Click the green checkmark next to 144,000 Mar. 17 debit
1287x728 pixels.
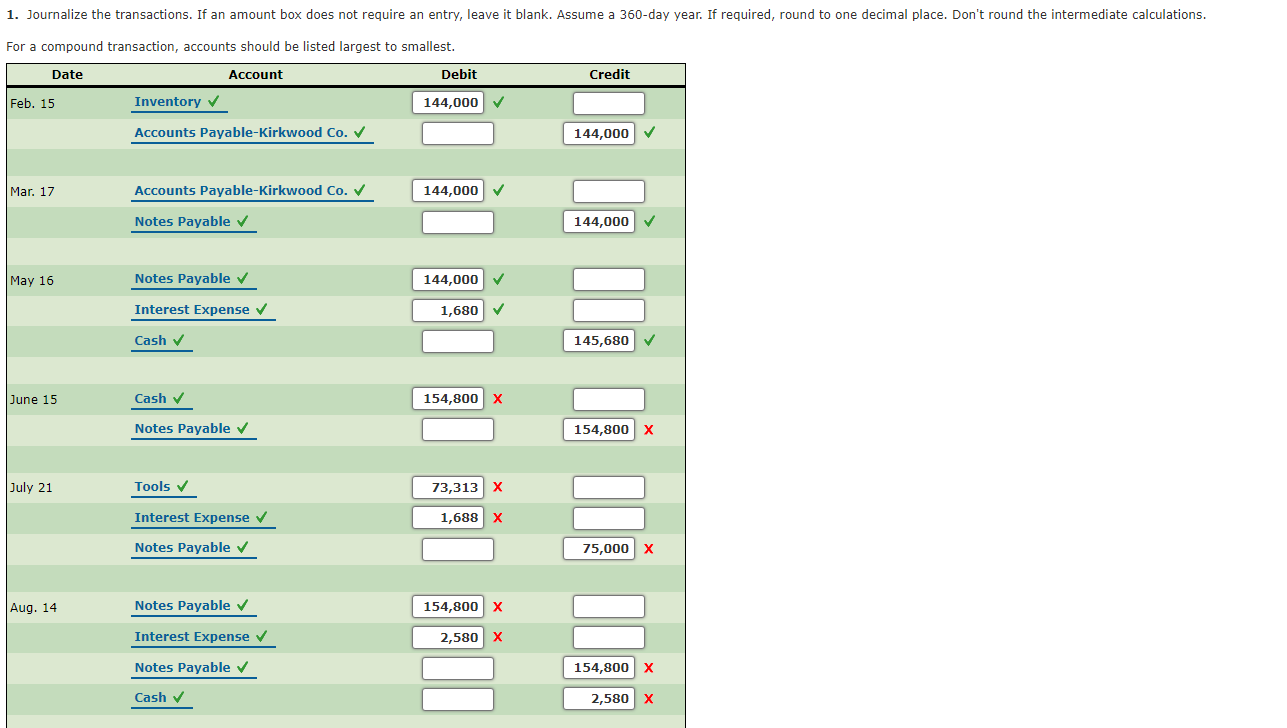pos(498,190)
